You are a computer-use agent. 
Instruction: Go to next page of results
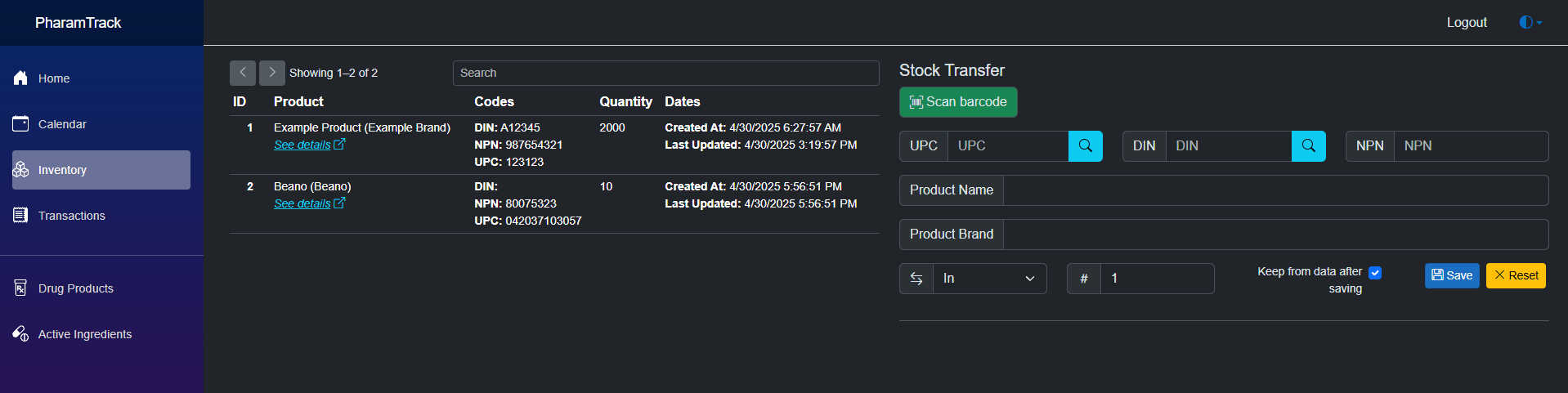click(272, 73)
